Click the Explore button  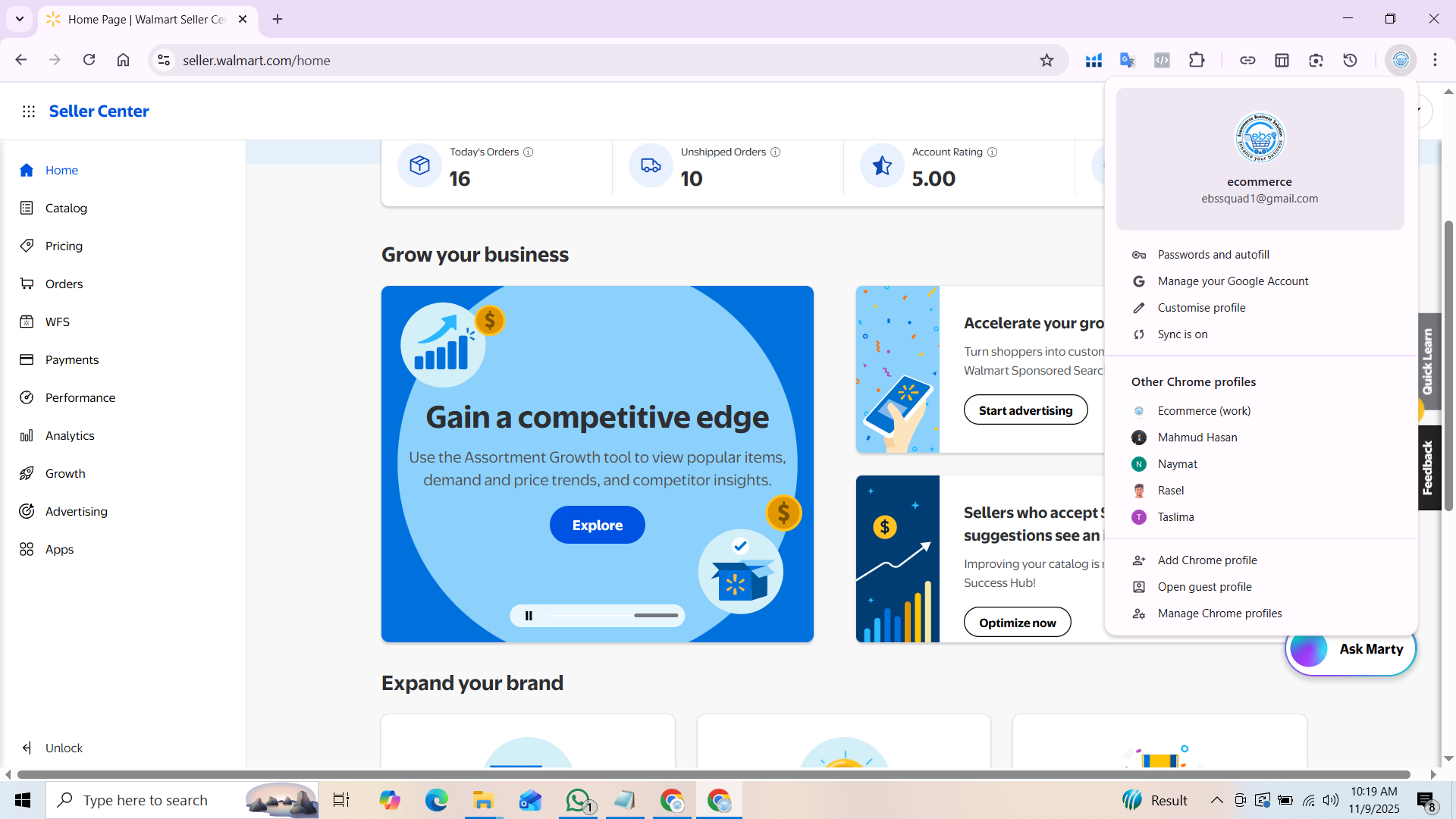pos(598,526)
